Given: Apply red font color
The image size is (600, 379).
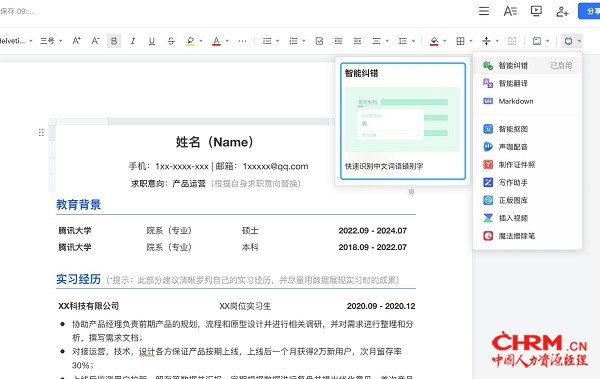Looking at the screenshot, I should tap(216, 41).
